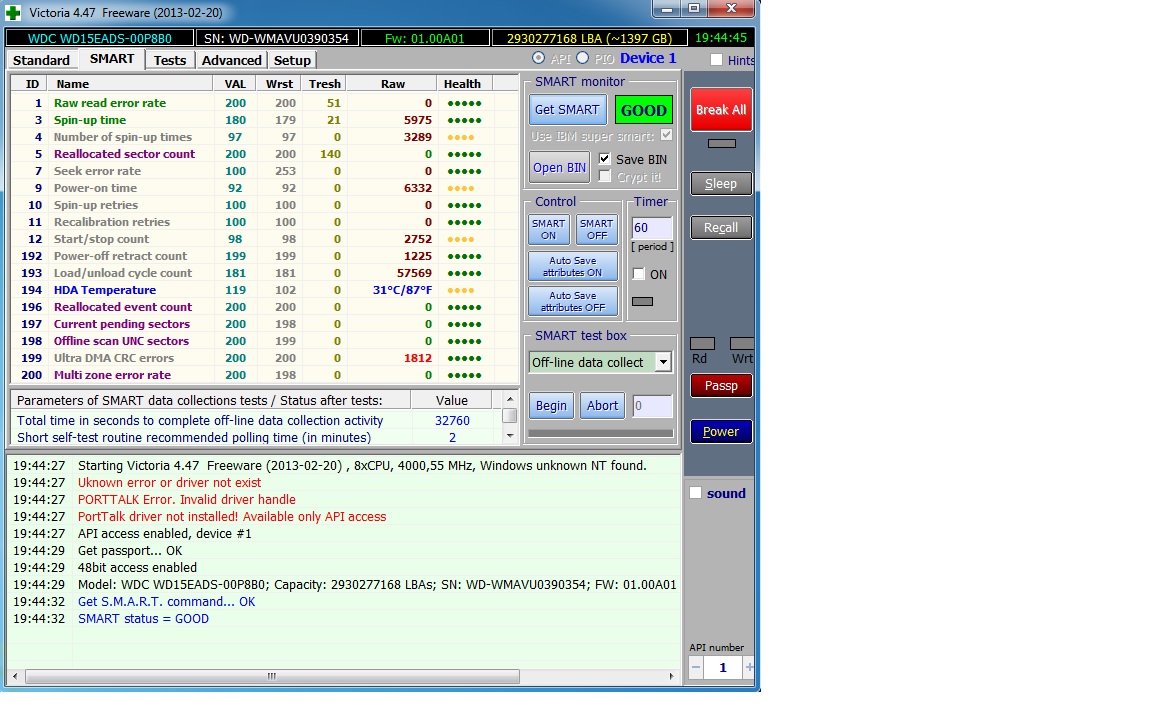Select the API access radio button
Screen dimensions: 1152x720
pos(539,58)
